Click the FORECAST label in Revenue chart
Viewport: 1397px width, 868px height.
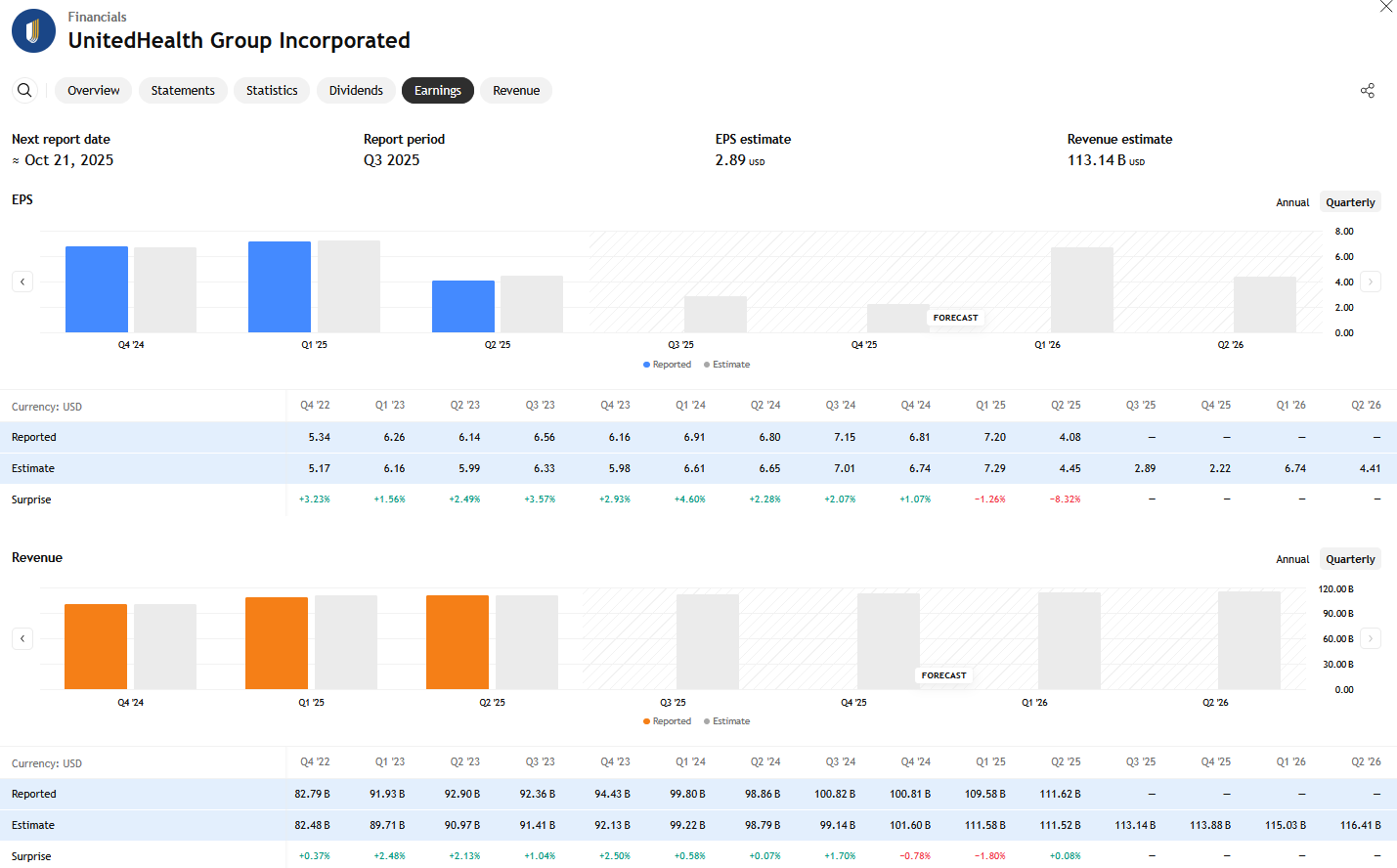click(x=944, y=675)
